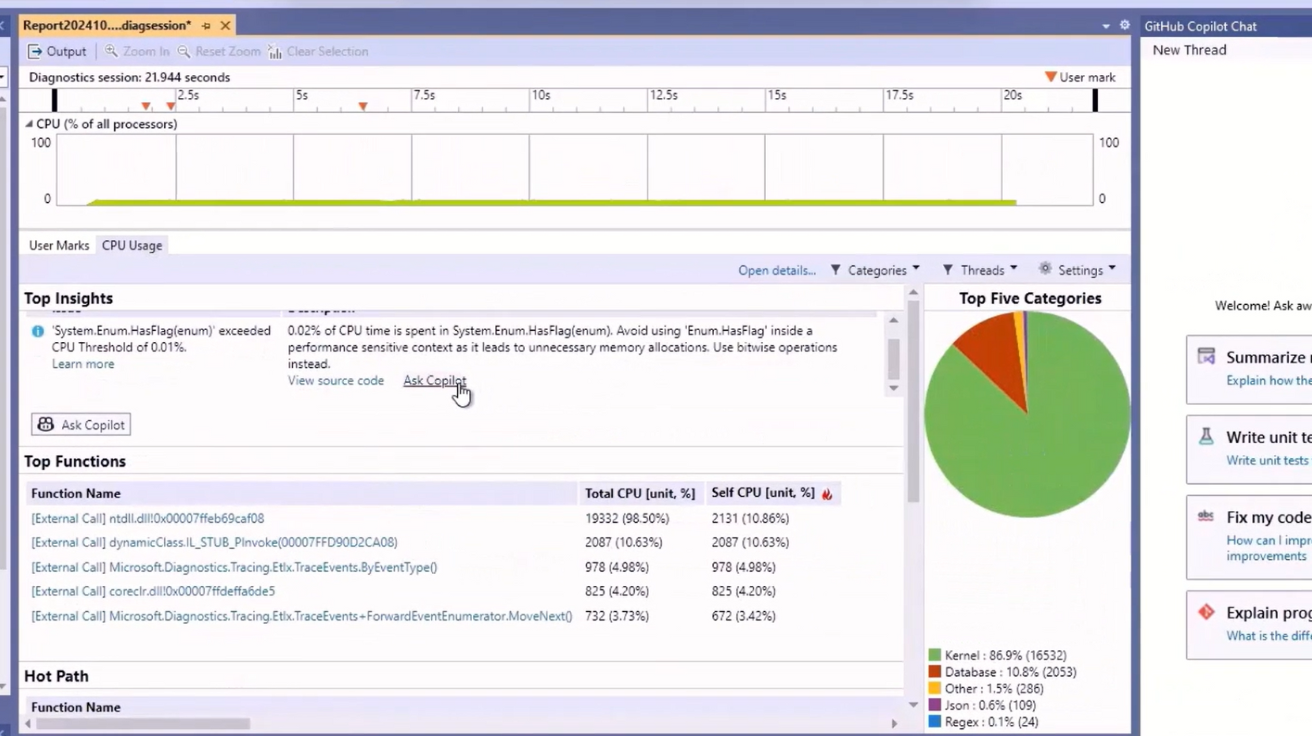Click the Top Insights scroll down arrow
The height and width of the screenshot is (736, 1312).
click(893, 388)
